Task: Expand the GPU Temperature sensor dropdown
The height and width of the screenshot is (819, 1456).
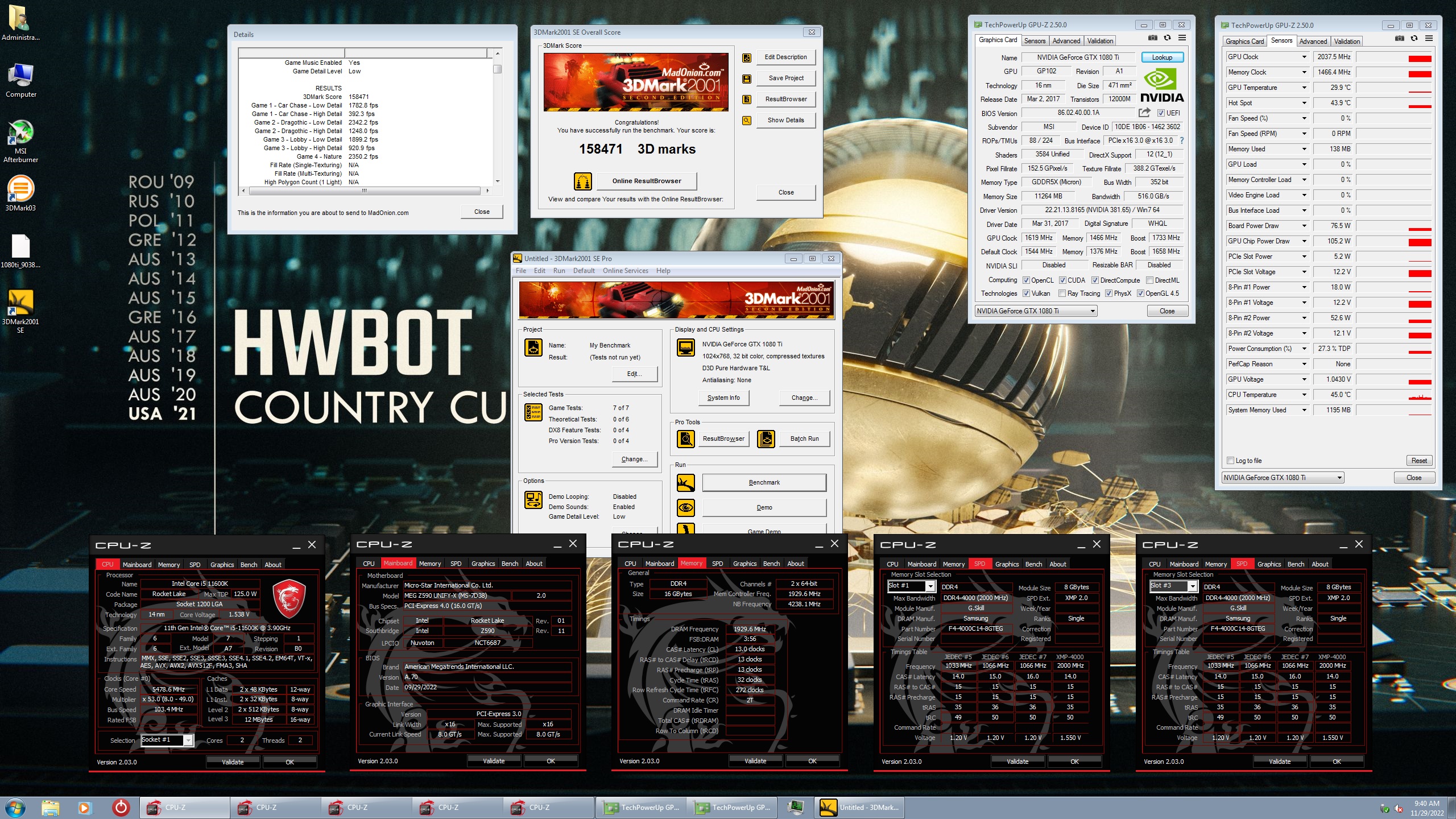Action: pos(1304,88)
